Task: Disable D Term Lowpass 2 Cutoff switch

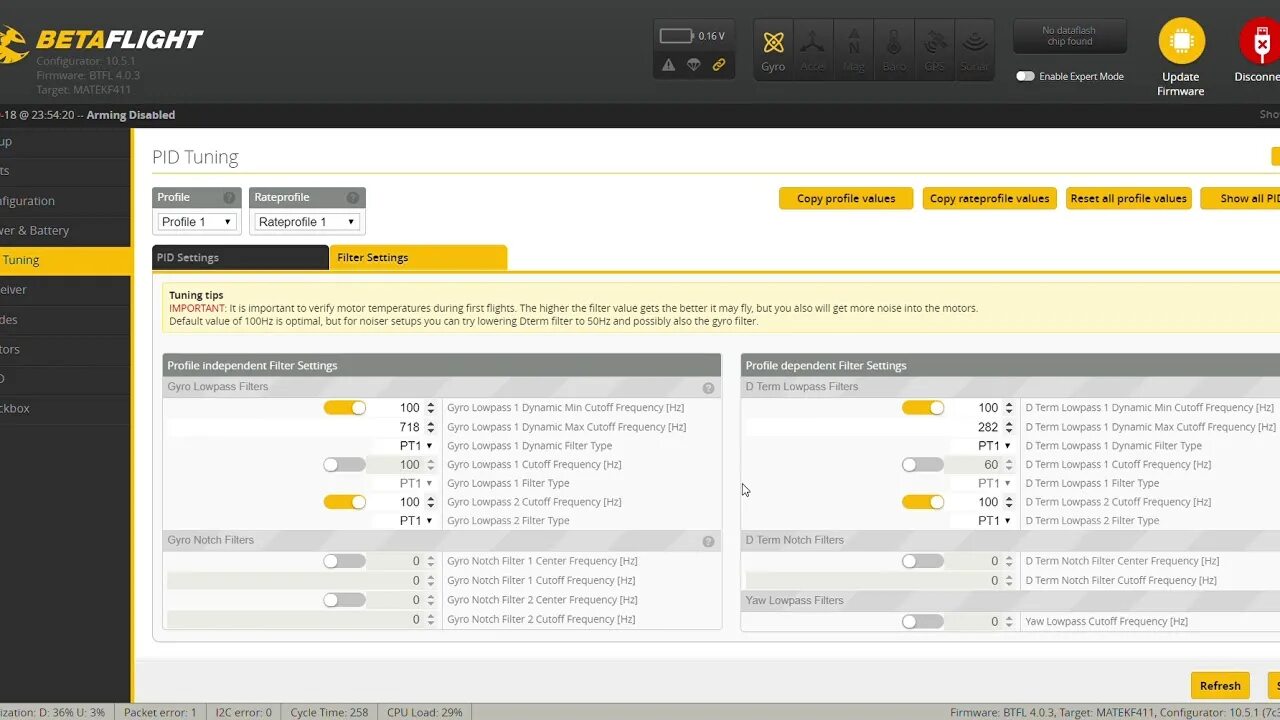Action: (923, 502)
